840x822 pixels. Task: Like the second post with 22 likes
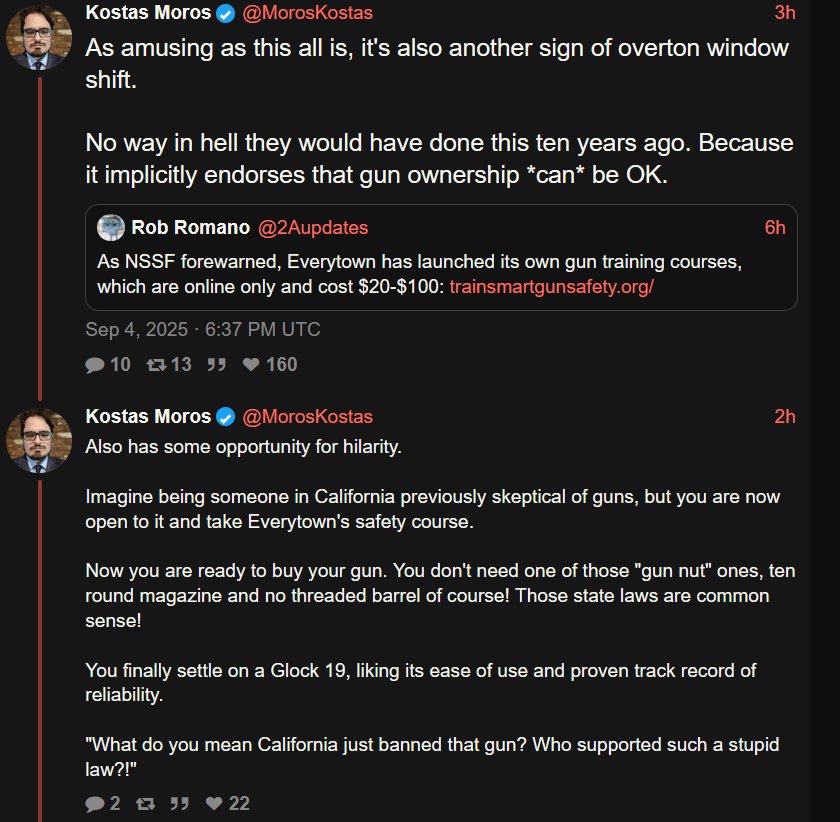(214, 803)
